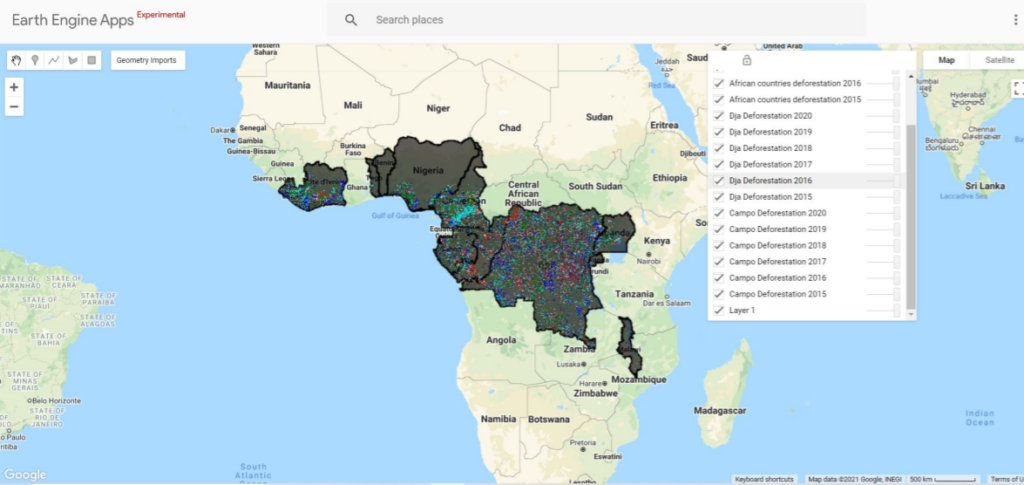Viewport: 1024px width, 485px height.
Task: Select the draw rectangle tool
Action: pos(91,60)
